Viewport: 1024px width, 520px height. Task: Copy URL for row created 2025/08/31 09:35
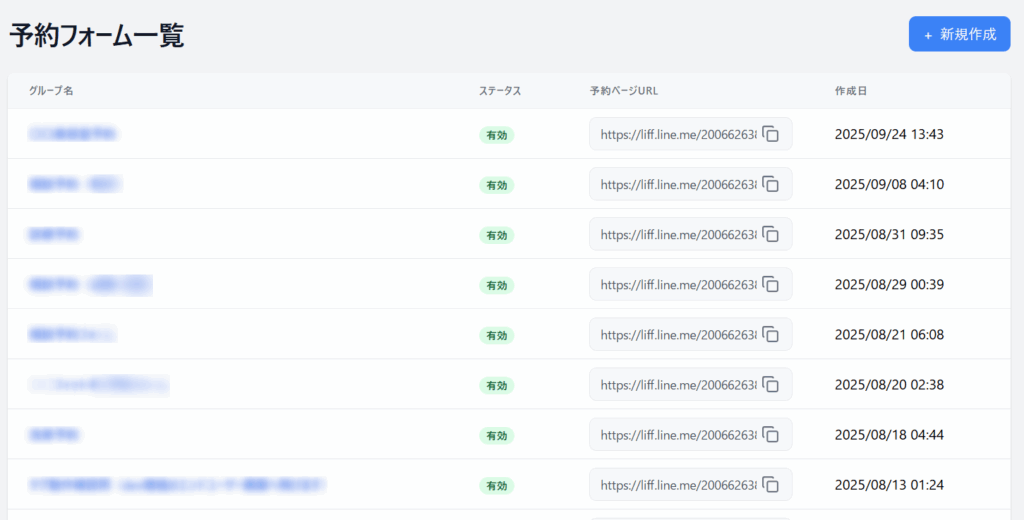click(771, 234)
